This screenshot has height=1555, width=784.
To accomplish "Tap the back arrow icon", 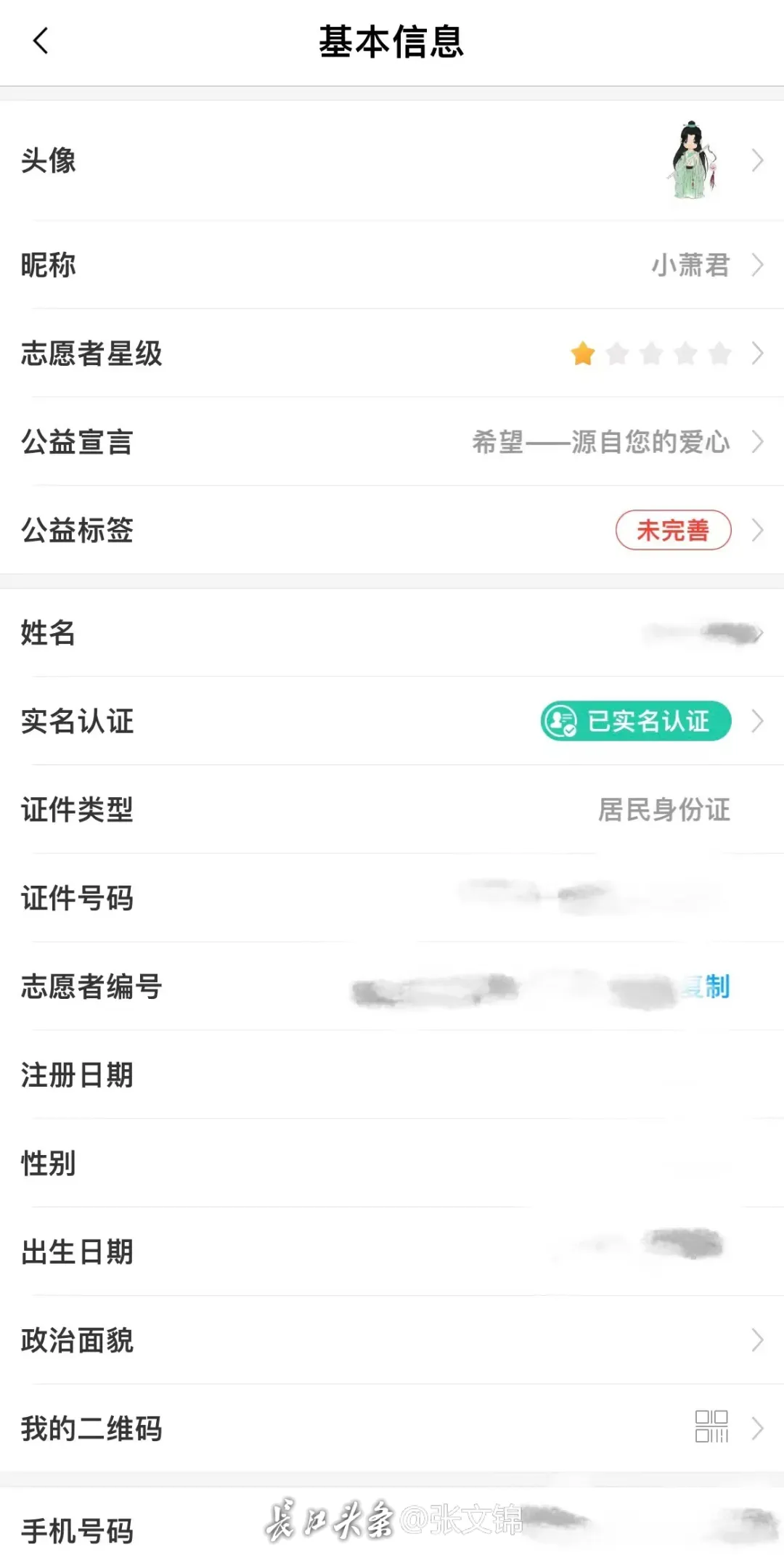I will click(x=41, y=41).
